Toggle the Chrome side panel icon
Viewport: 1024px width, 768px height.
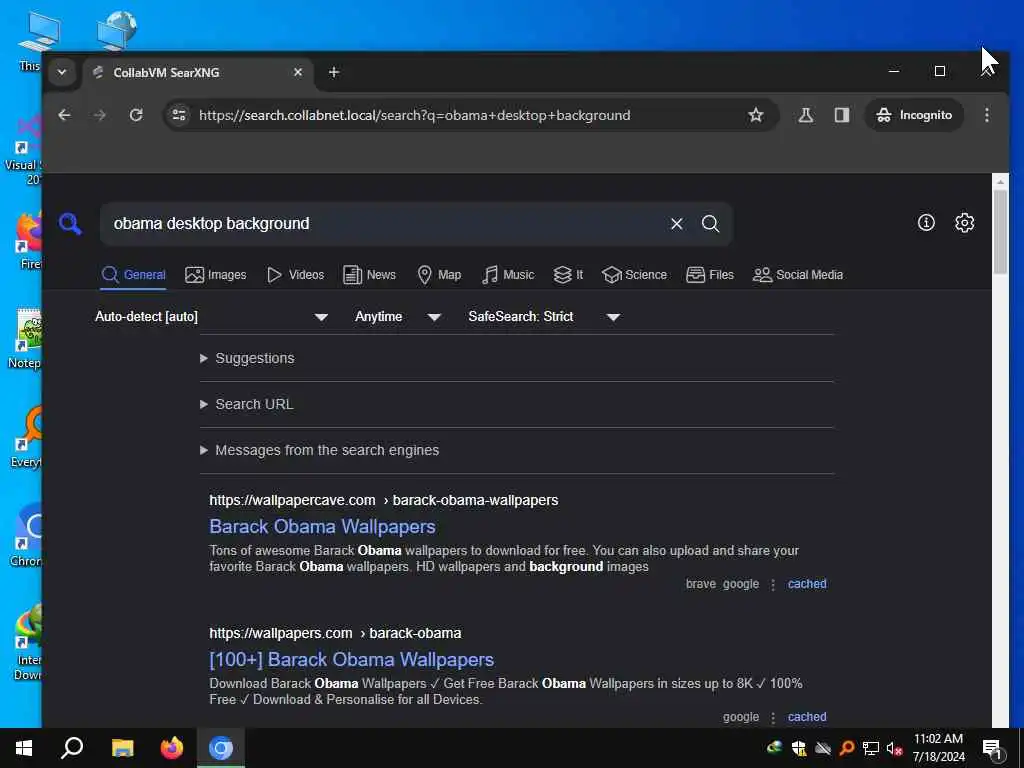point(842,115)
